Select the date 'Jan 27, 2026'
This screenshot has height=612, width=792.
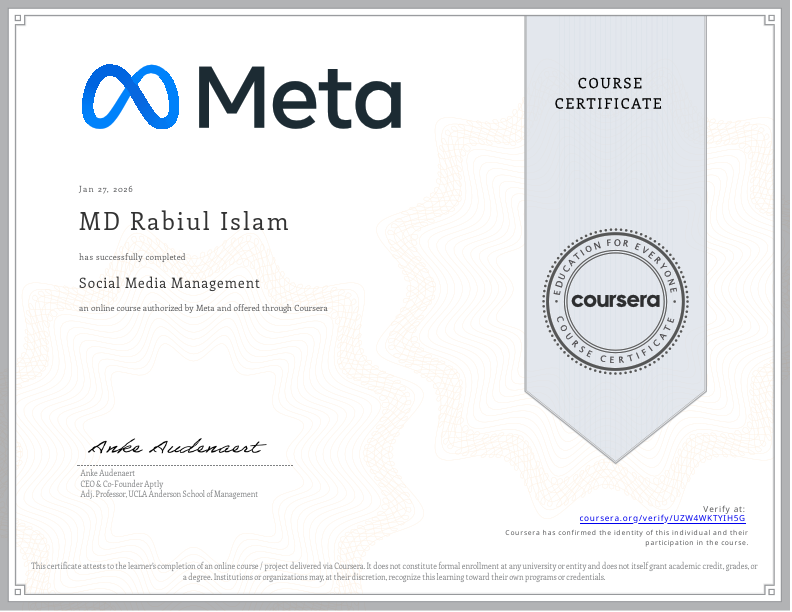point(106,189)
